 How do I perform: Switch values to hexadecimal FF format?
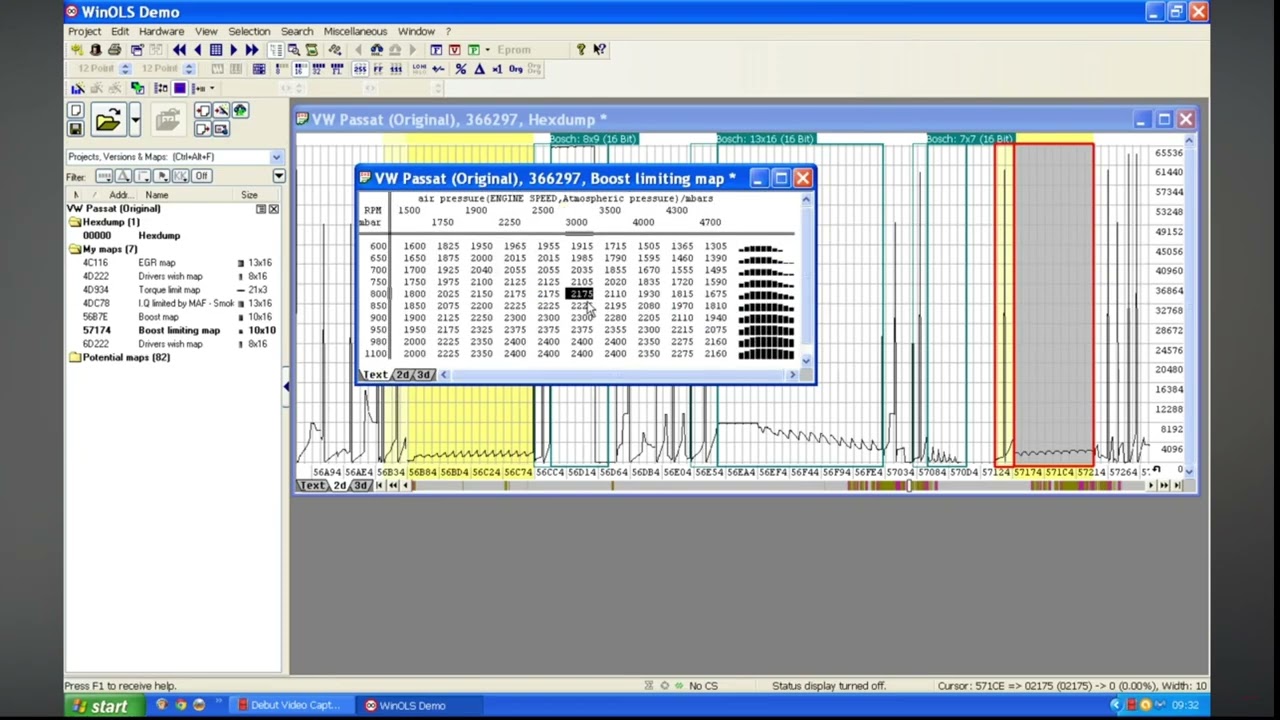pos(378,69)
